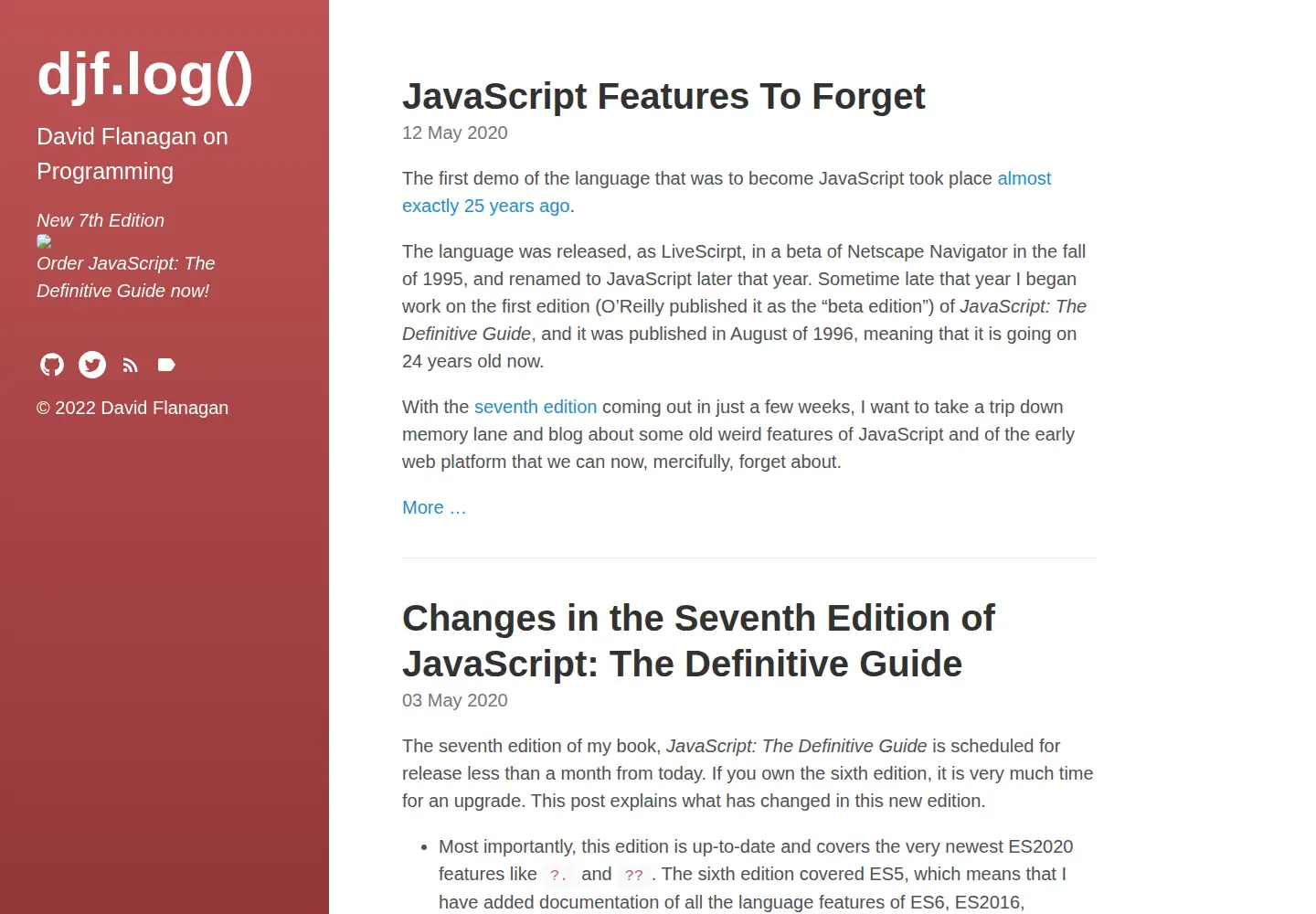Screen dimensions: 1316x914
Task: Click the tag icon in sidebar
Action: 166,365
